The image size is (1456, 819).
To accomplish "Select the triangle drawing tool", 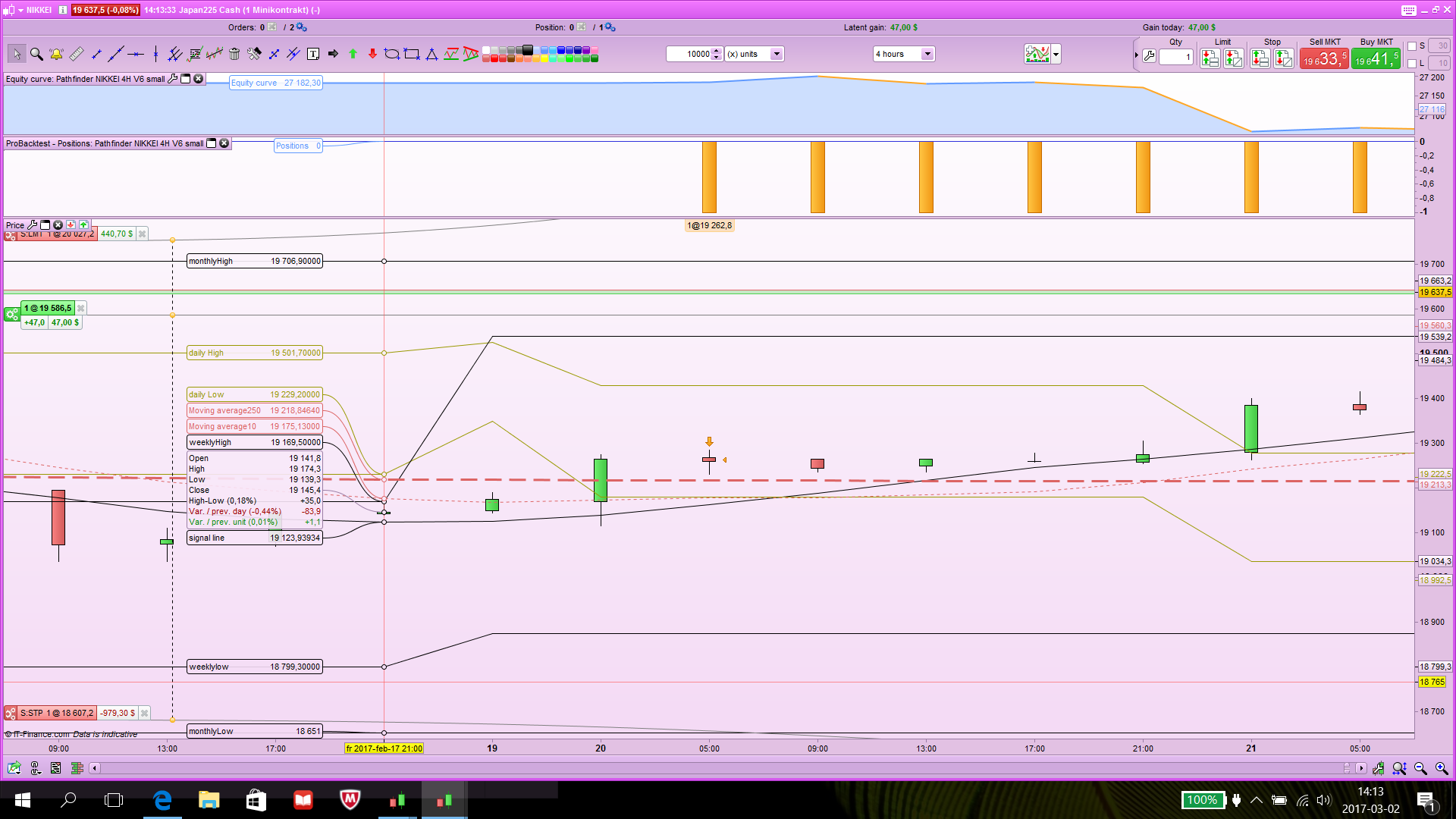I will 431,54.
